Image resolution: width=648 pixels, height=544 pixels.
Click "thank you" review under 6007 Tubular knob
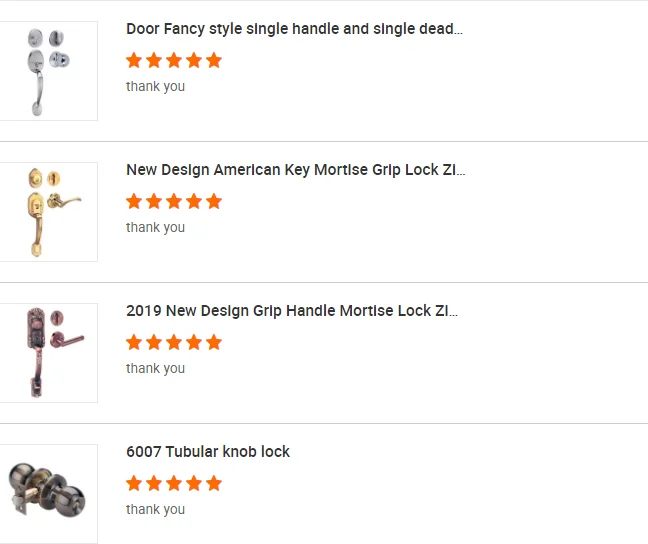click(x=155, y=509)
